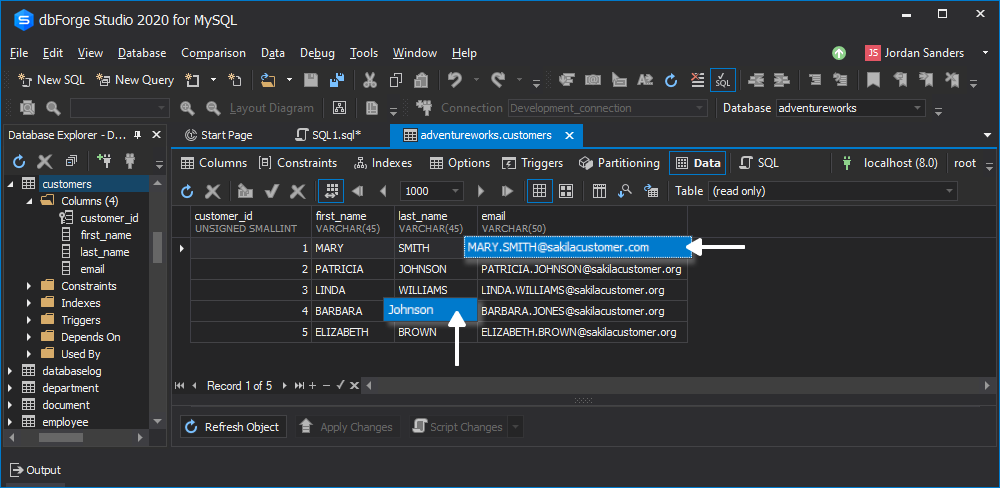Screen dimensions: 1000x488
Task: Click the New Query toolbar button
Action: (x=135, y=80)
